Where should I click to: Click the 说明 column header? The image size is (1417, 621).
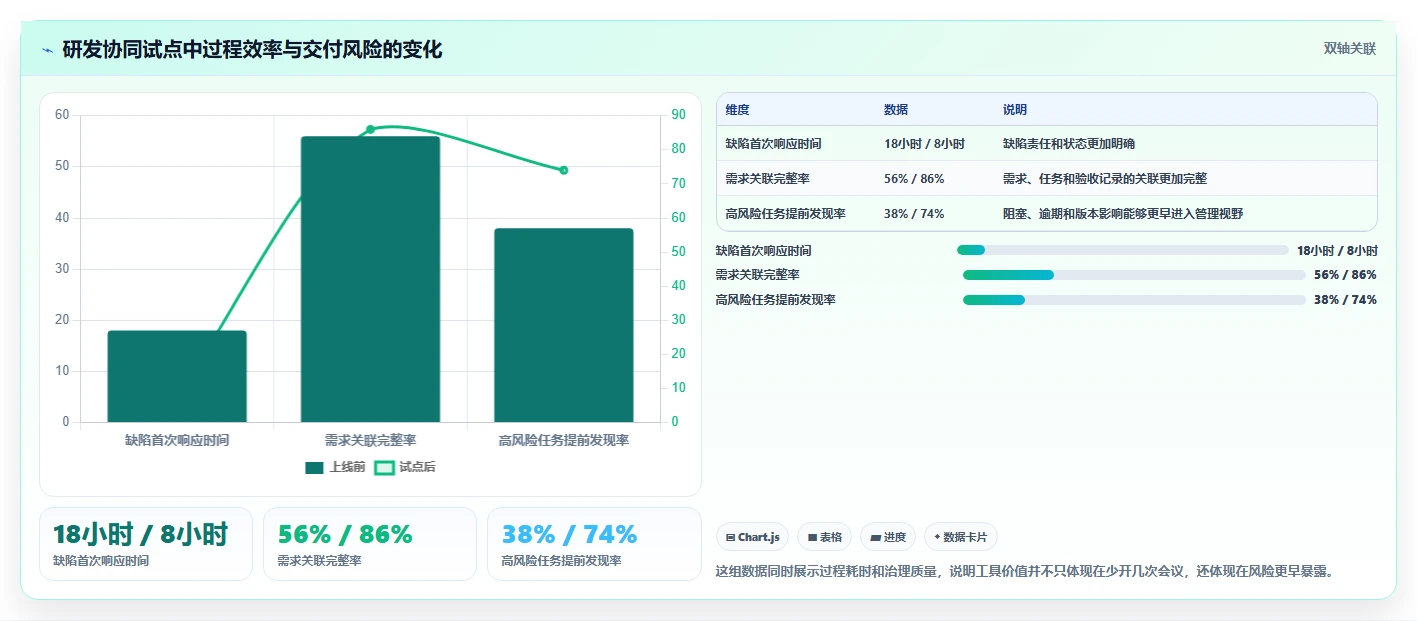pos(1015,110)
